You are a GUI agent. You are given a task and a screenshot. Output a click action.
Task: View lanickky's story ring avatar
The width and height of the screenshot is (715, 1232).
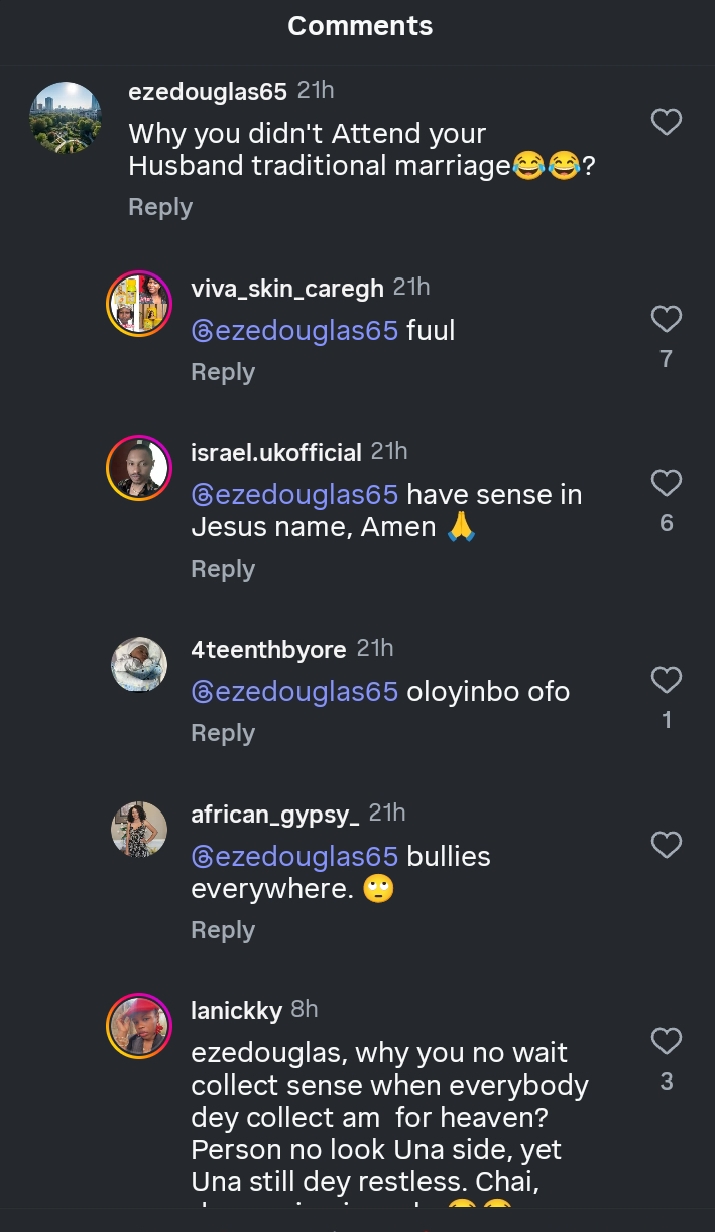[x=139, y=1026]
